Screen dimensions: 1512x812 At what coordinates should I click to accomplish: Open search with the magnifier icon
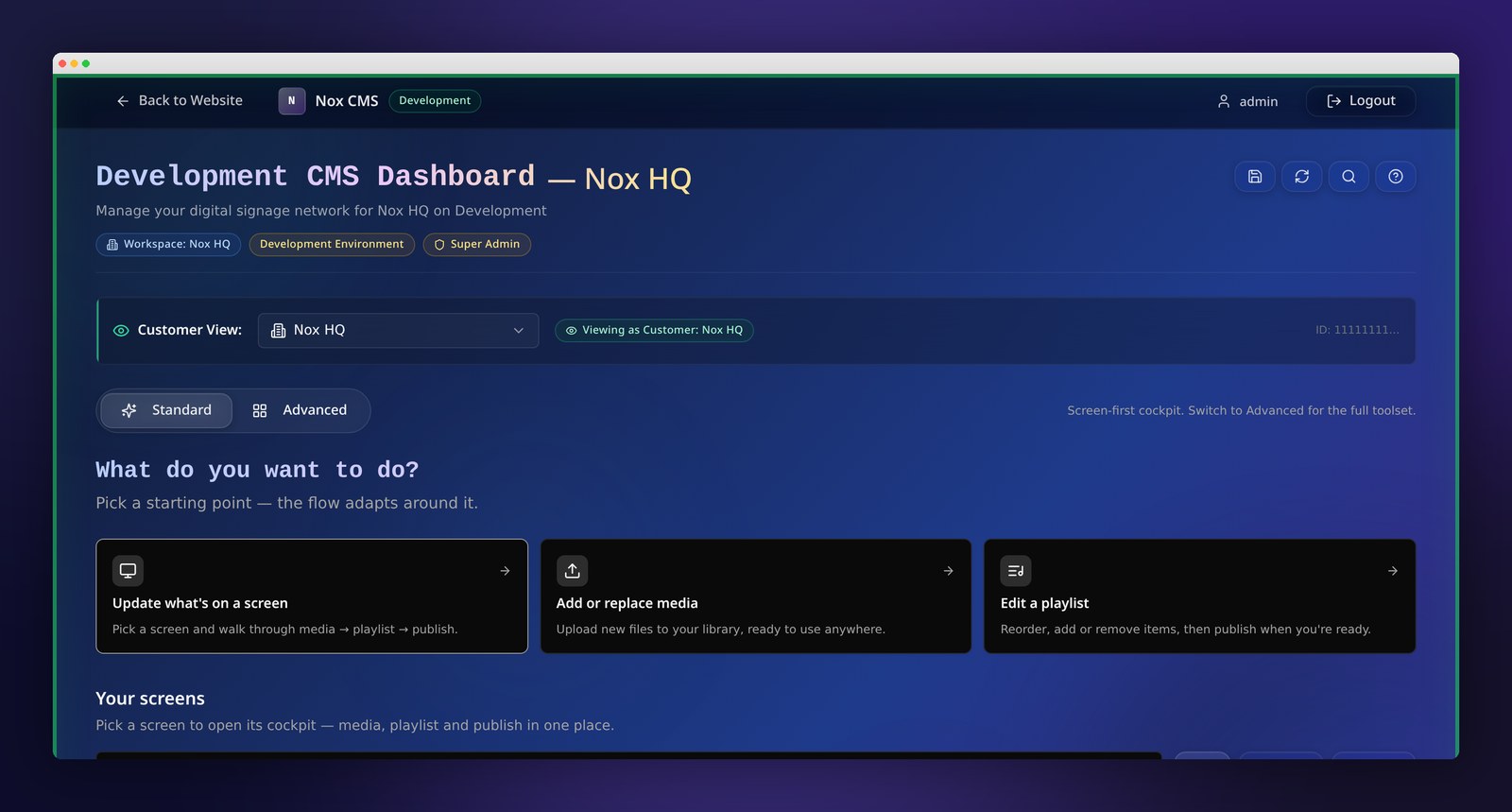(x=1349, y=177)
